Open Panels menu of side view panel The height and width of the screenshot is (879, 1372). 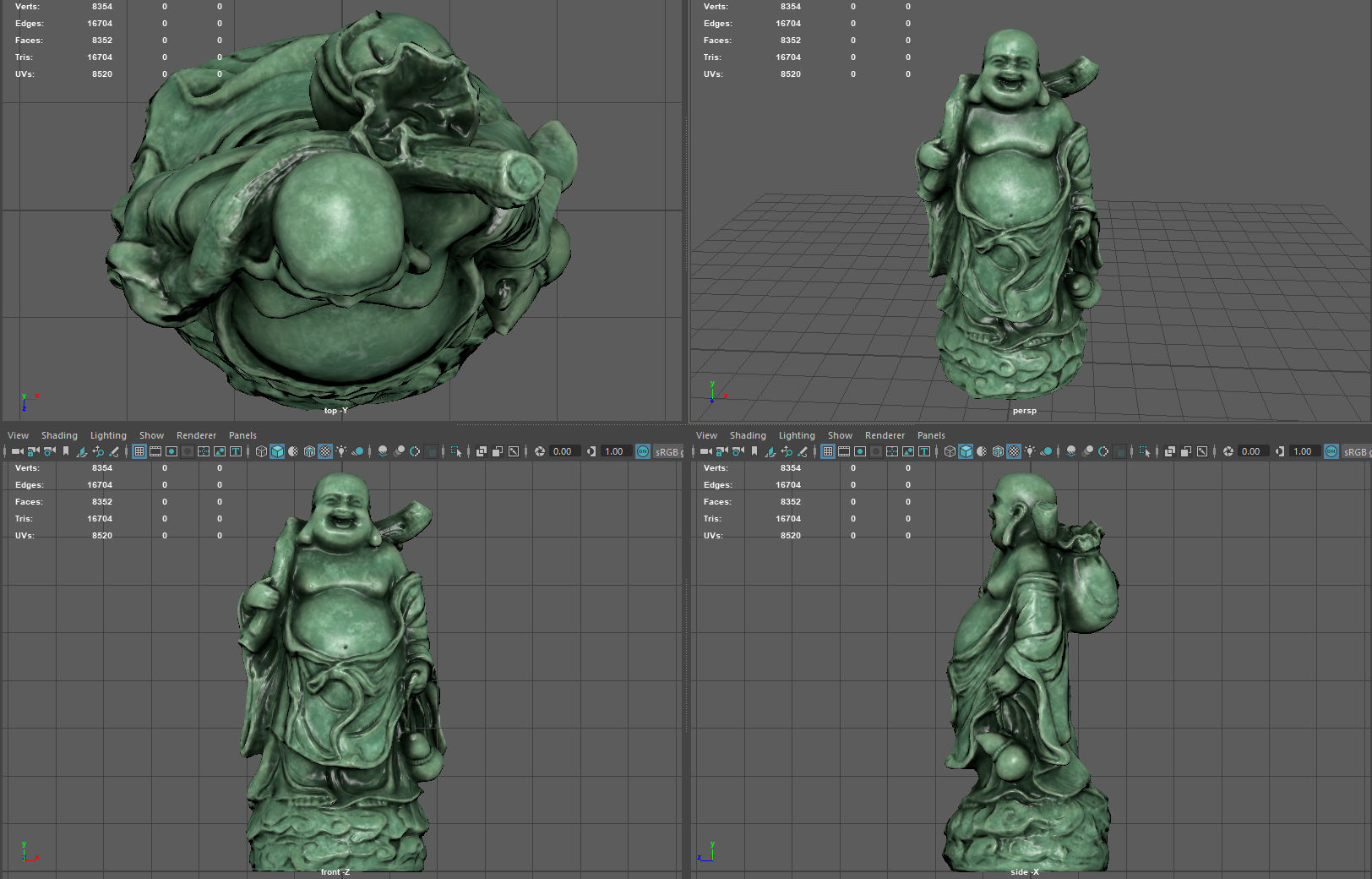coord(931,435)
